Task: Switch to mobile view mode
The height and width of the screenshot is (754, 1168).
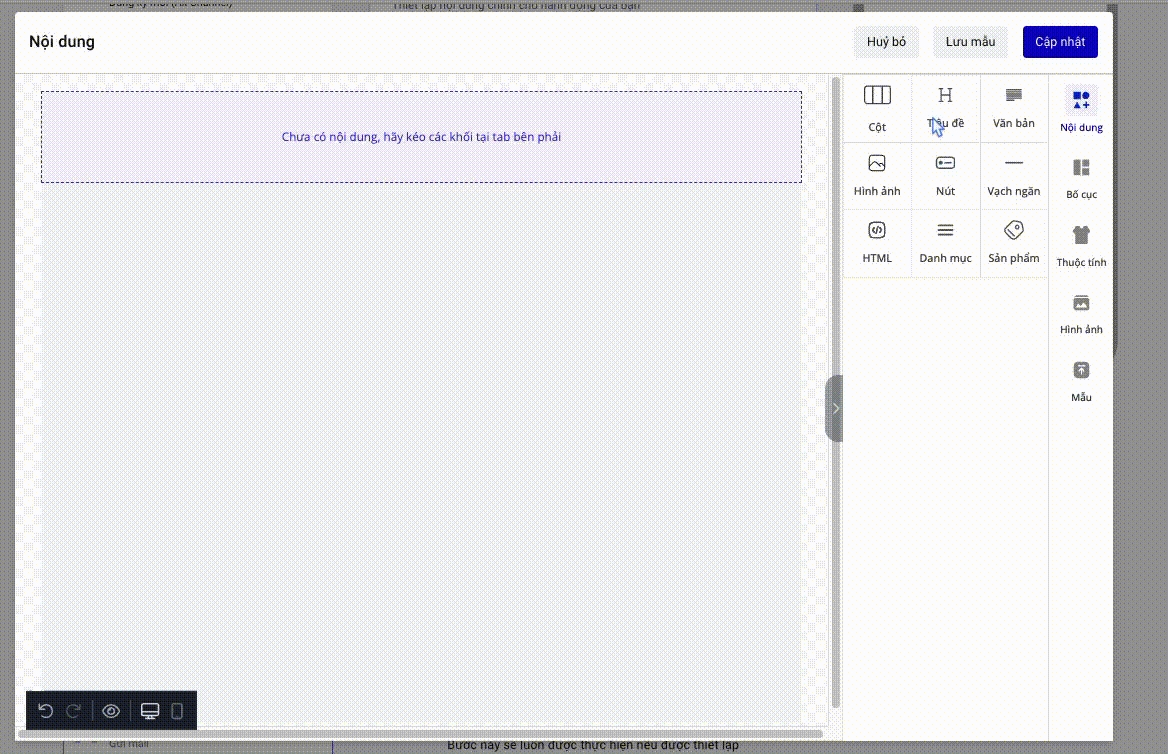Action: [177, 711]
